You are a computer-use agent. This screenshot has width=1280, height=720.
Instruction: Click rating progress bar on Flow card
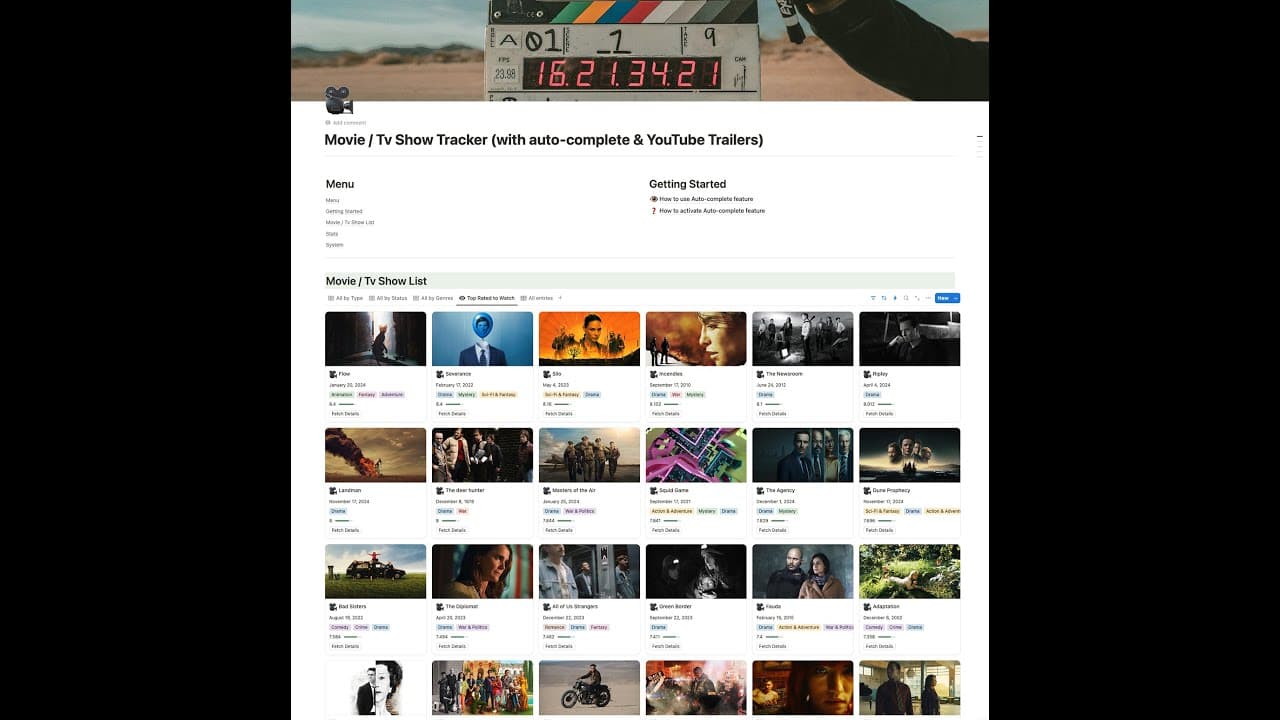[x=346, y=404]
